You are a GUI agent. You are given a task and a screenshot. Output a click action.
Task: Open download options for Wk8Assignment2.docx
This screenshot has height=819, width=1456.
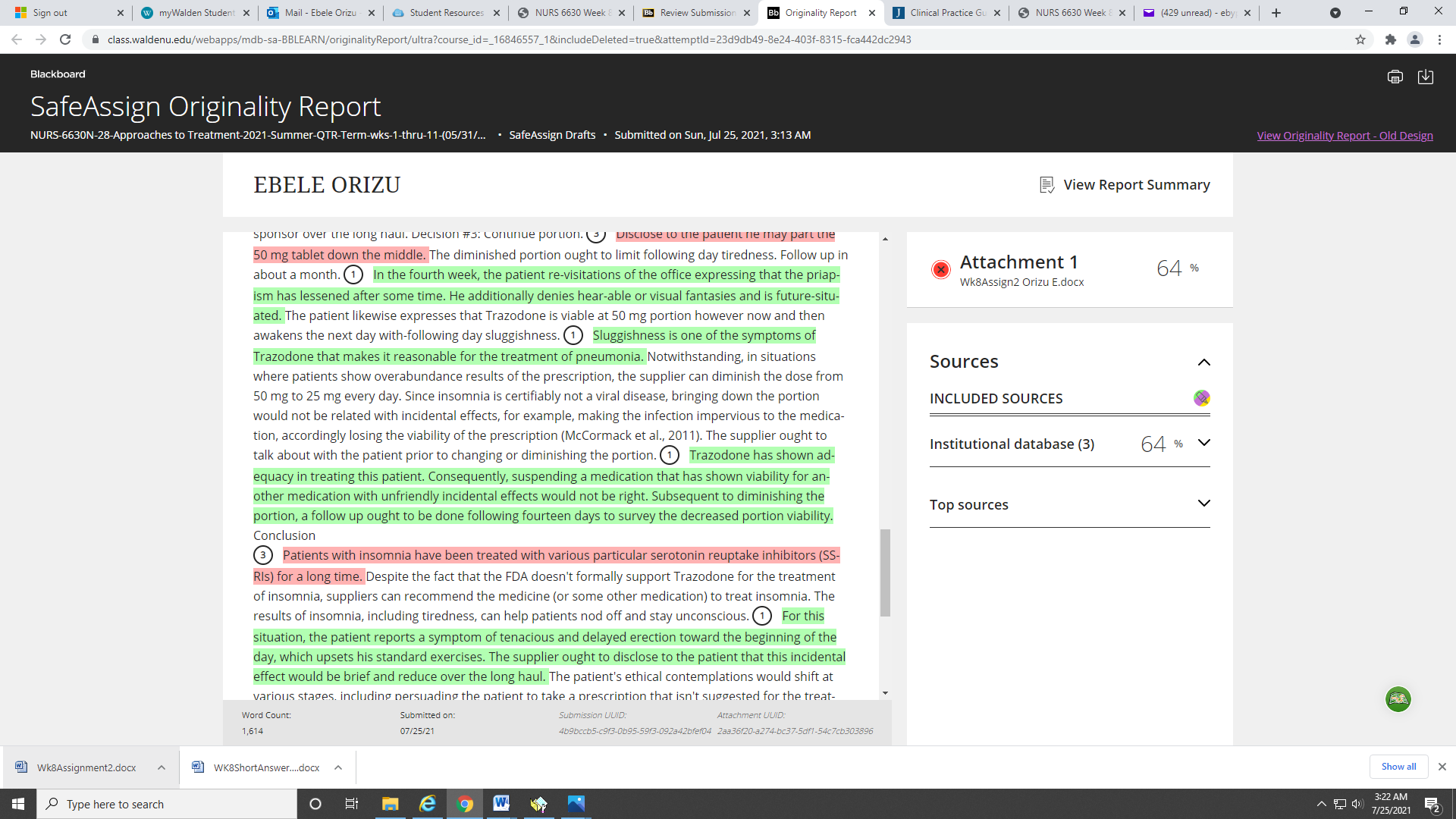pyautogui.click(x=162, y=767)
